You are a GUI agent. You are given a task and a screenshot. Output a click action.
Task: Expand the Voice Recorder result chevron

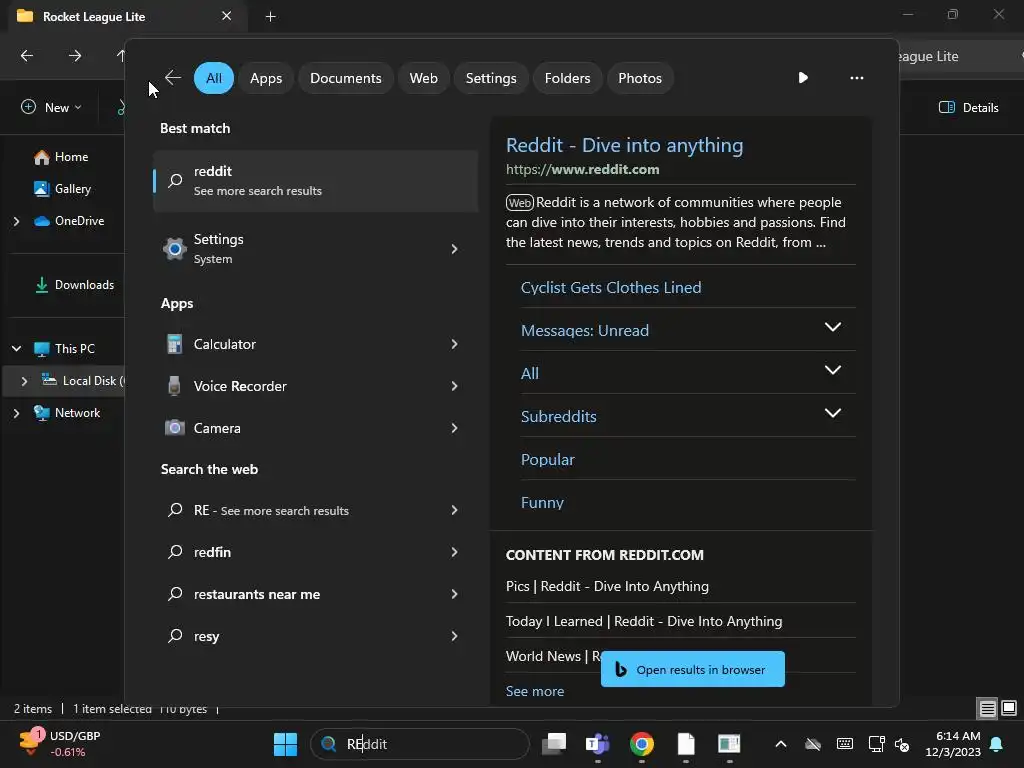point(455,386)
